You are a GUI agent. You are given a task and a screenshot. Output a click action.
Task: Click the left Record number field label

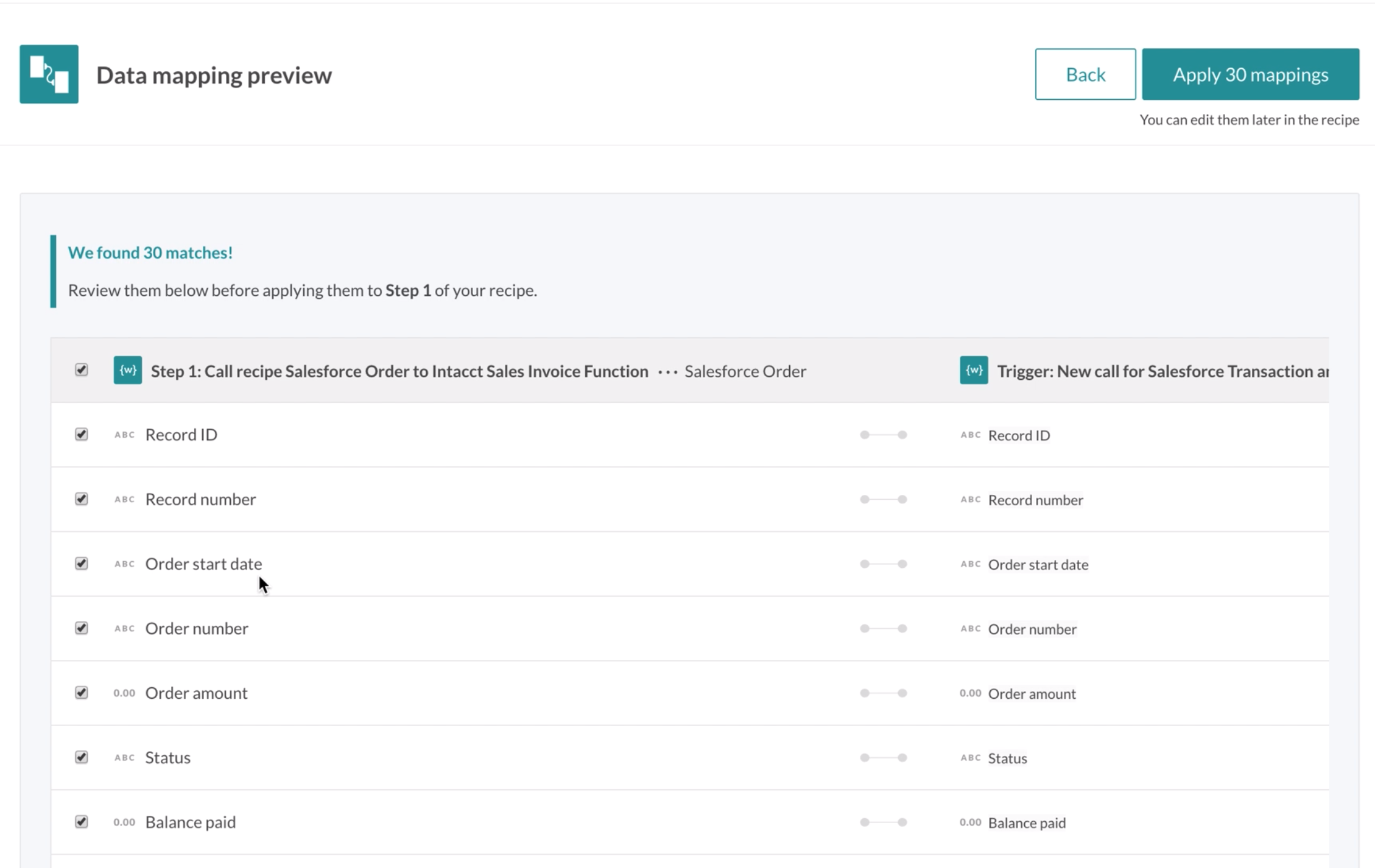(200, 499)
